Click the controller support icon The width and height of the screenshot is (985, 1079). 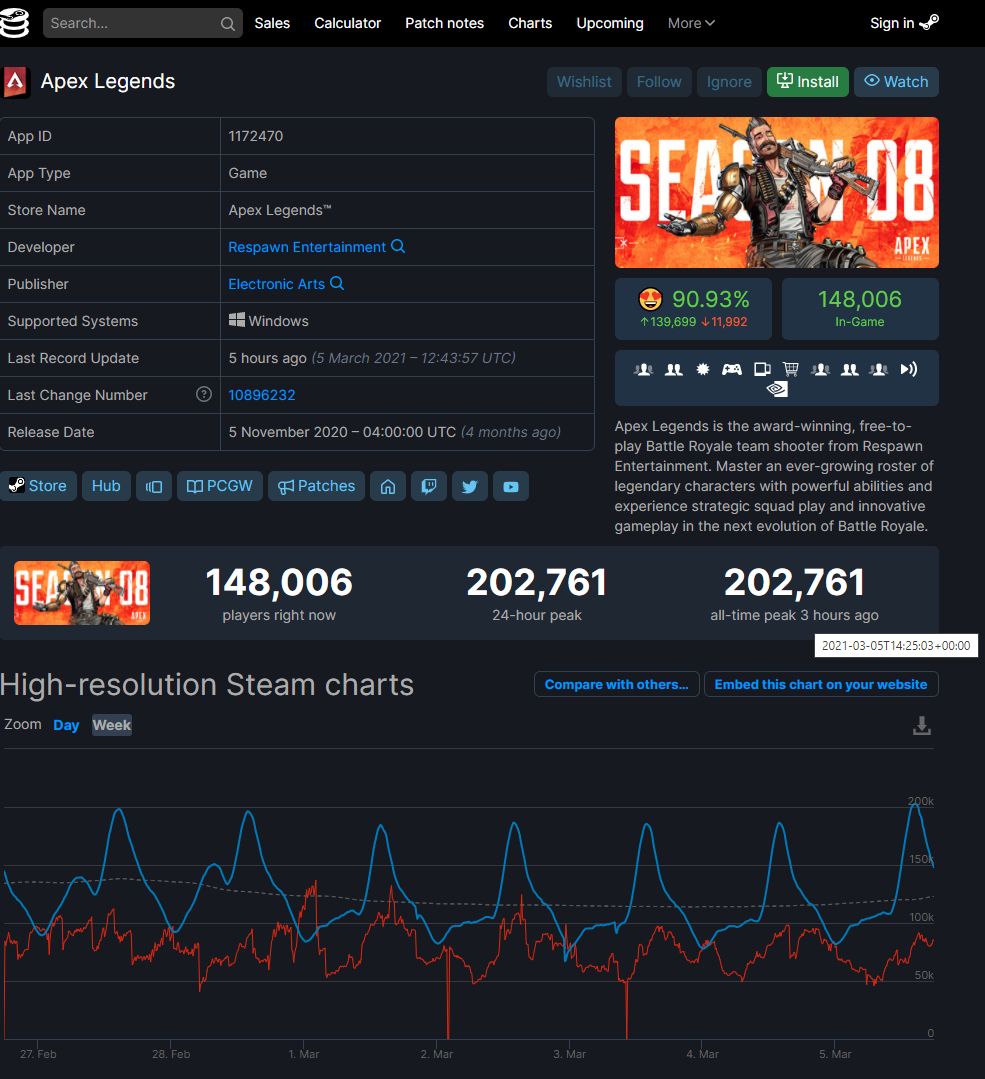pos(732,369)
